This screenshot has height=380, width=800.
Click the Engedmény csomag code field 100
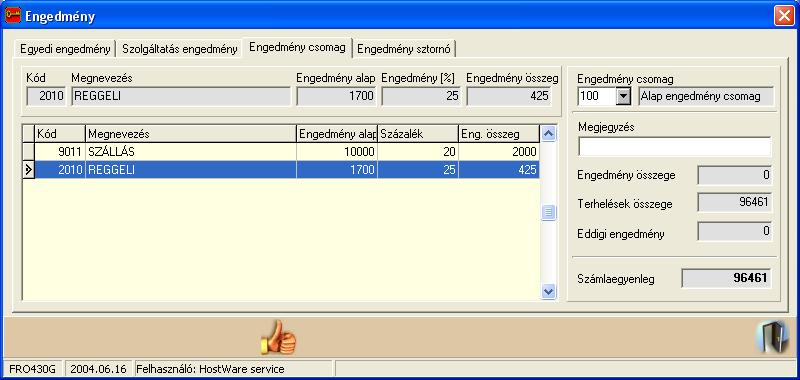(596, 96)
